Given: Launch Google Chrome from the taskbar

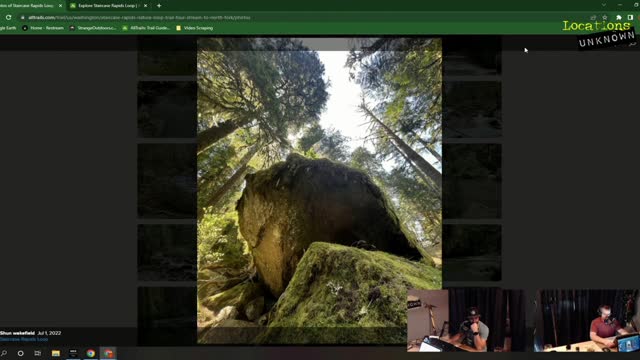Looking at the screenshot, I should coord(91,353).
